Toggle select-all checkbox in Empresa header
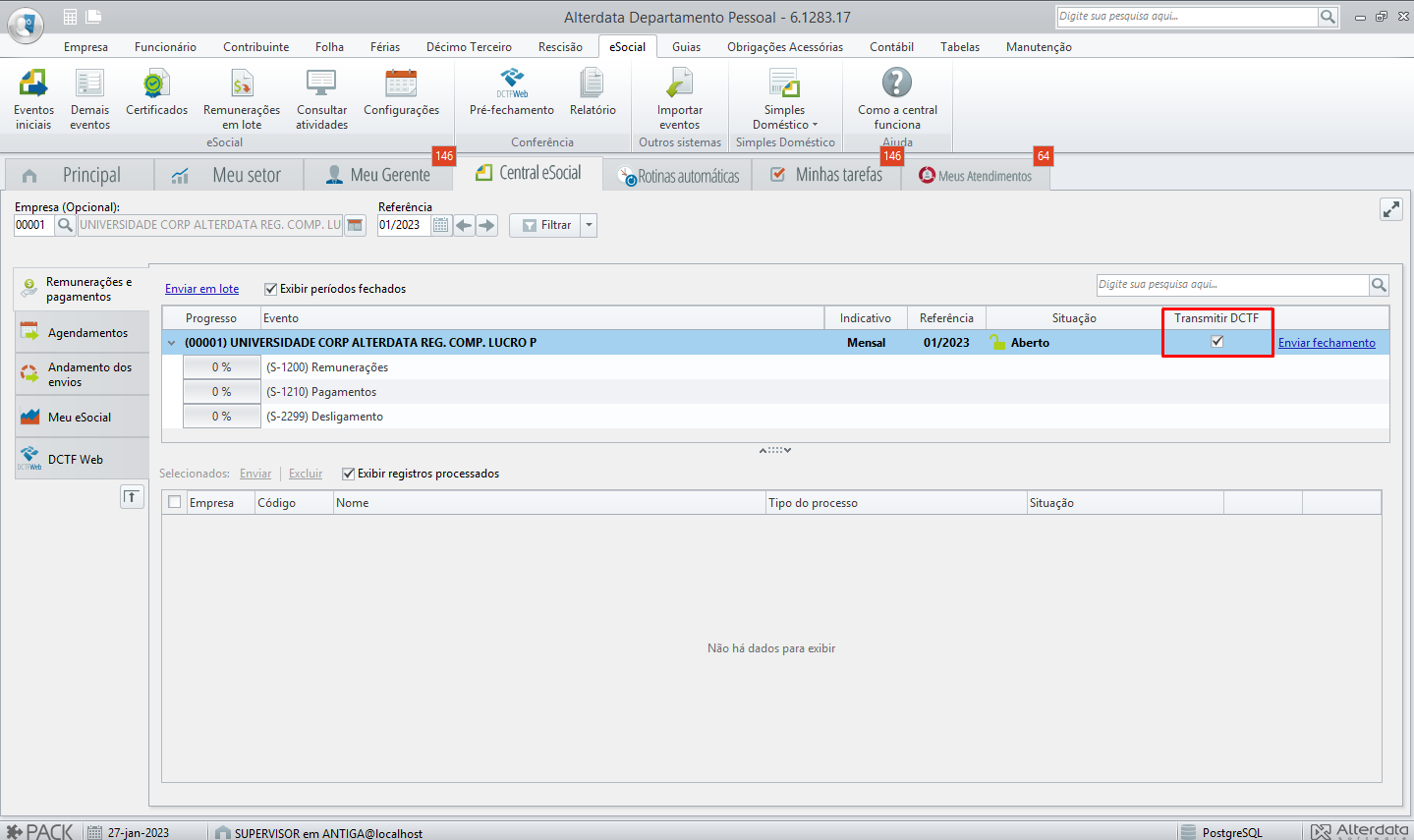Viewport: 1414px width, 840px height. tap(175, 502)
